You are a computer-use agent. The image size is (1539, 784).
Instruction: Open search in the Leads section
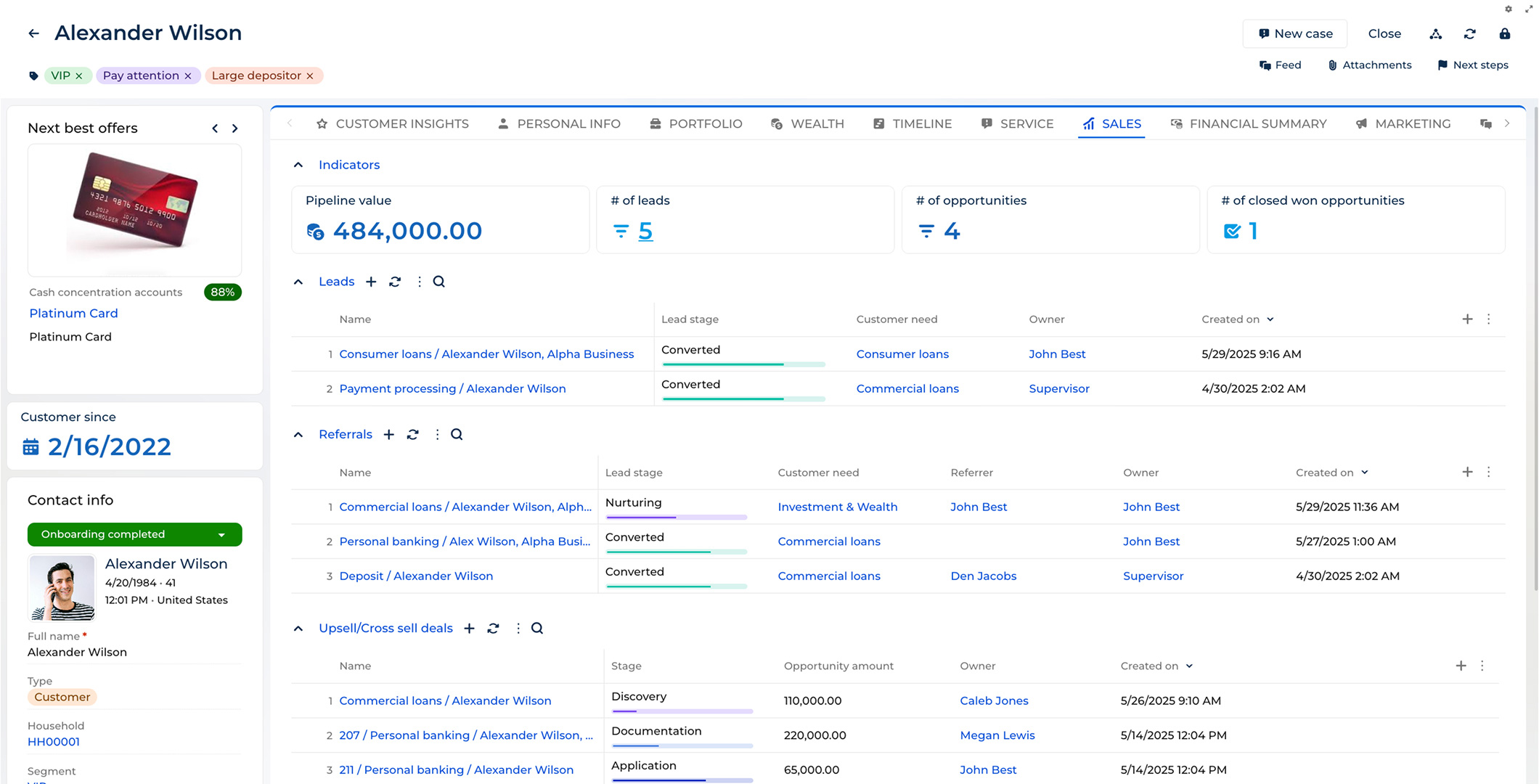click(438, 282)
